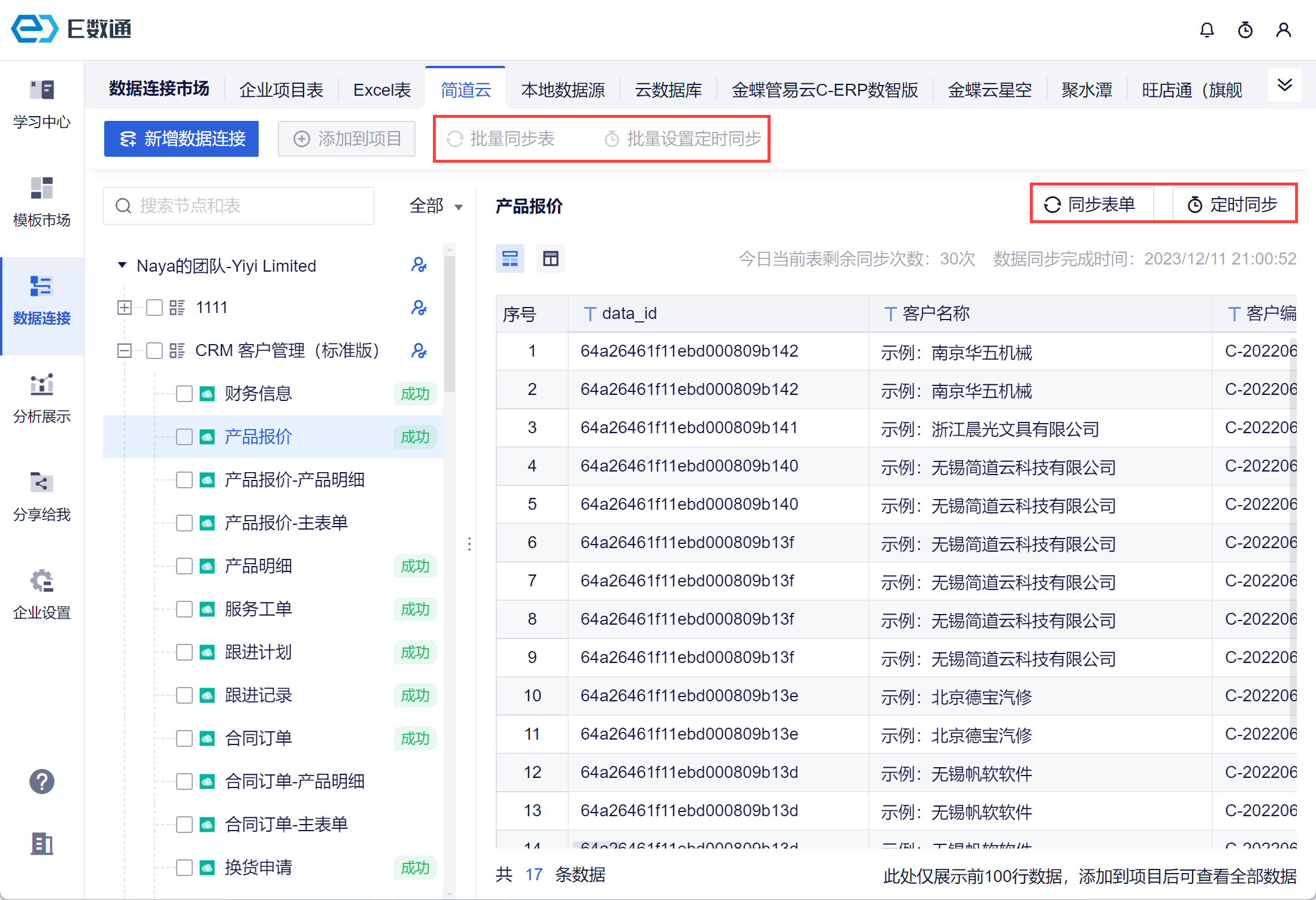Open the 全部 filter dropdown

coord(436,206)
